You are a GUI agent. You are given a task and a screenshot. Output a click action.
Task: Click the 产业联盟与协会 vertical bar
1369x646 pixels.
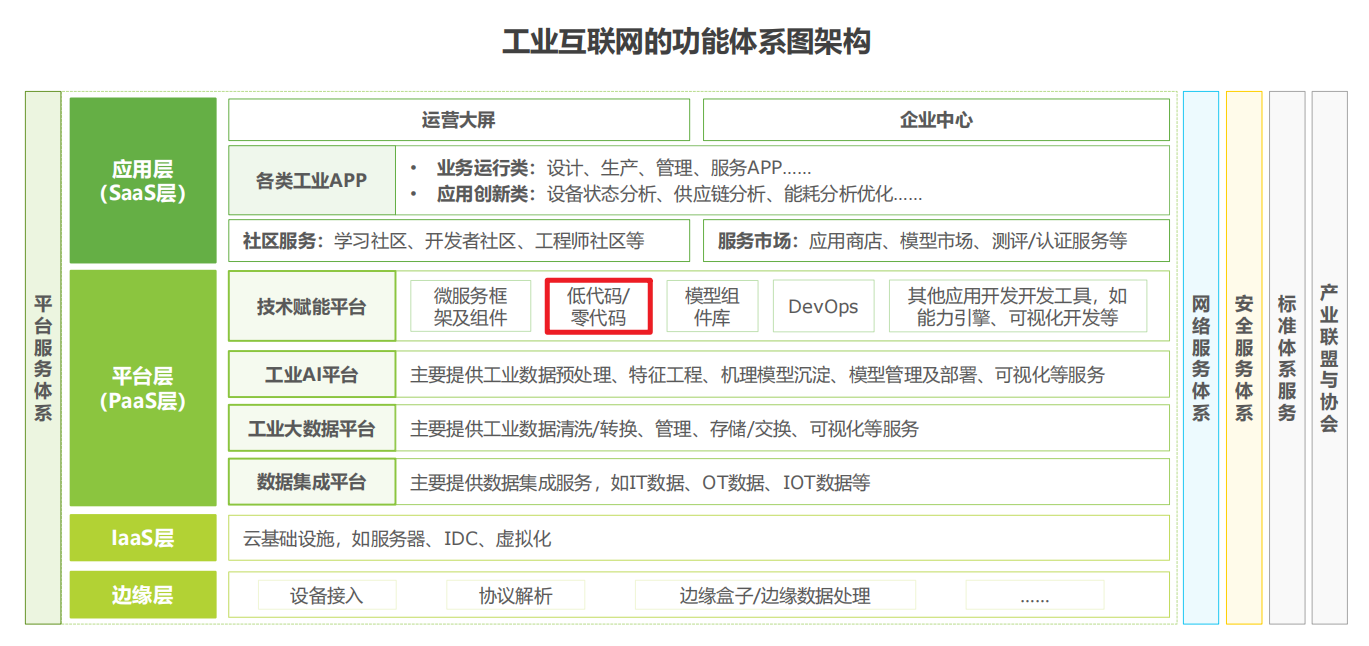click(x=1329, y=358)
